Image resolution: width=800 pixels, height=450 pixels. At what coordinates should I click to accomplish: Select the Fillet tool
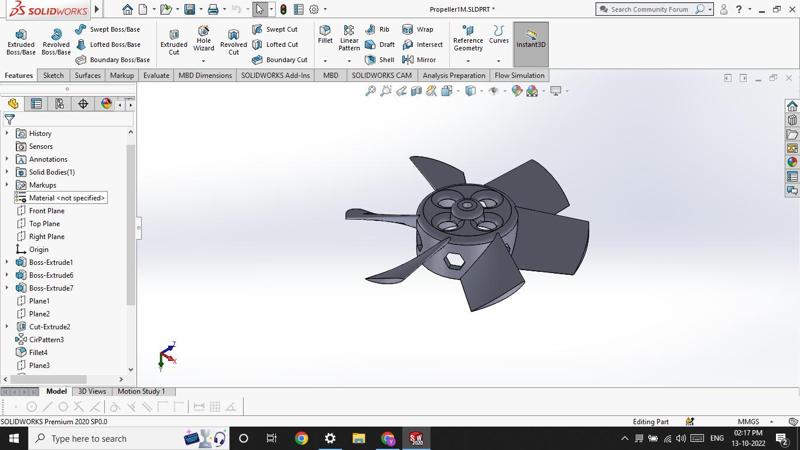pos(325,34)
